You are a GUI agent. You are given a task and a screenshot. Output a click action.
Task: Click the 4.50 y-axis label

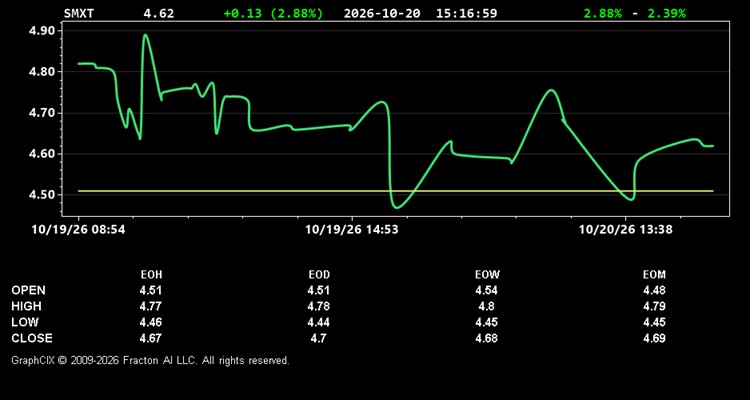pos(42,195)
